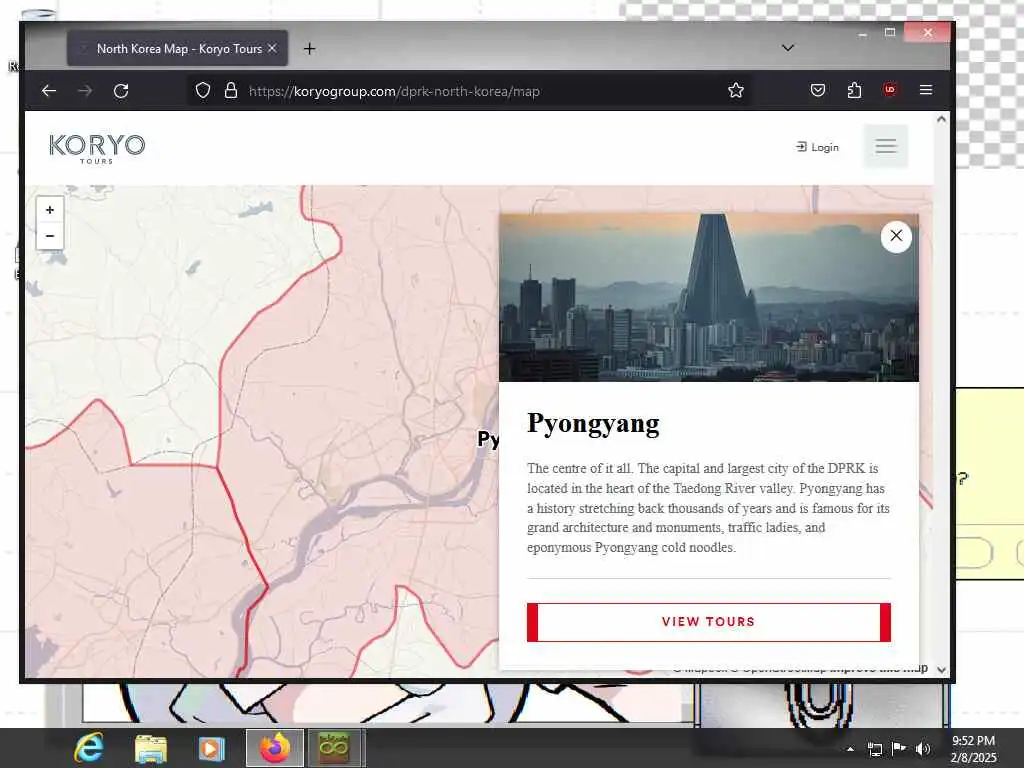The width and height of the screenshot is (1024, 768).
Task: Select the North Korea Map - Koryo Tours tab
Action: [178, 48]
